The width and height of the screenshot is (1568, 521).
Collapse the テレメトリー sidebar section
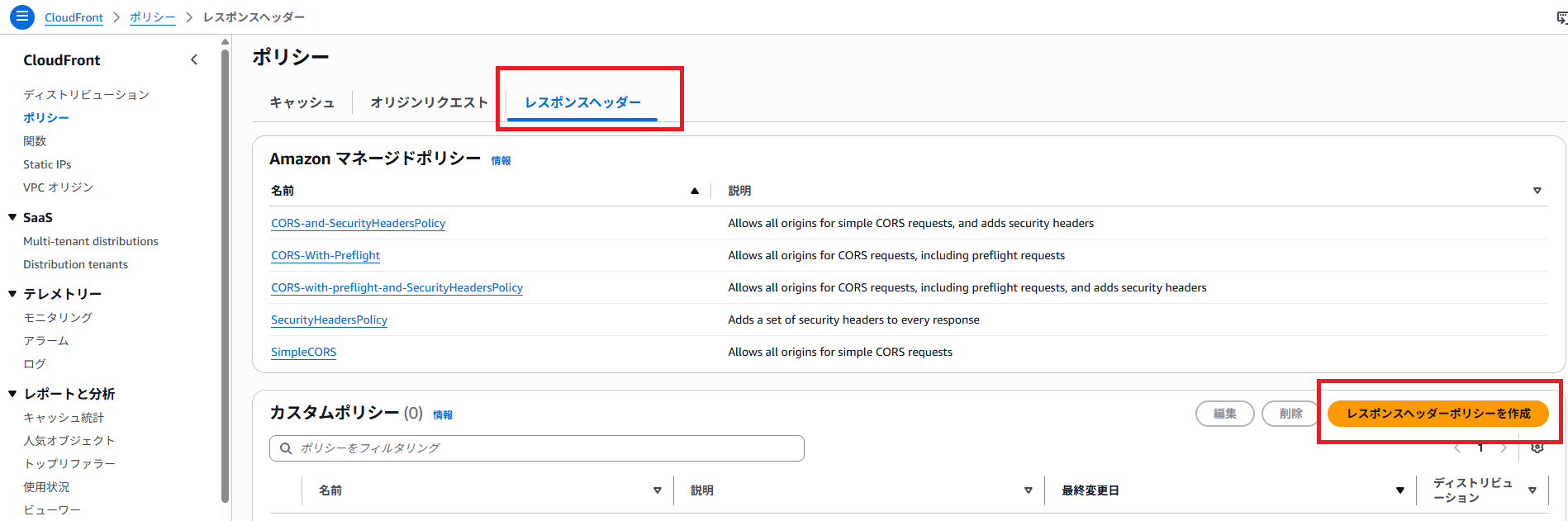click(x=12, y=293)
